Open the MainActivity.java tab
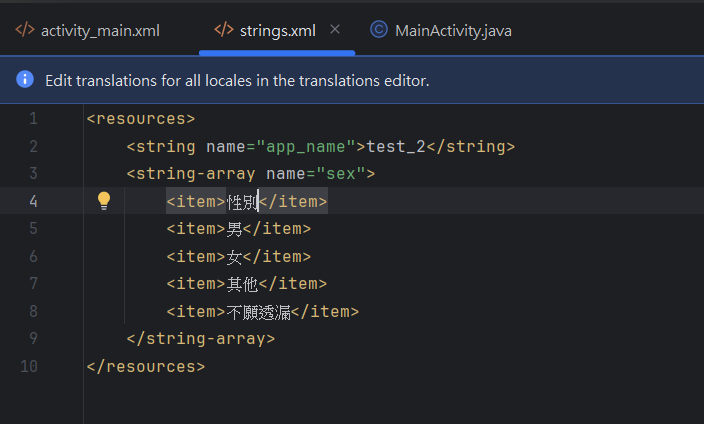704x424 pixels. click(452, 30)
